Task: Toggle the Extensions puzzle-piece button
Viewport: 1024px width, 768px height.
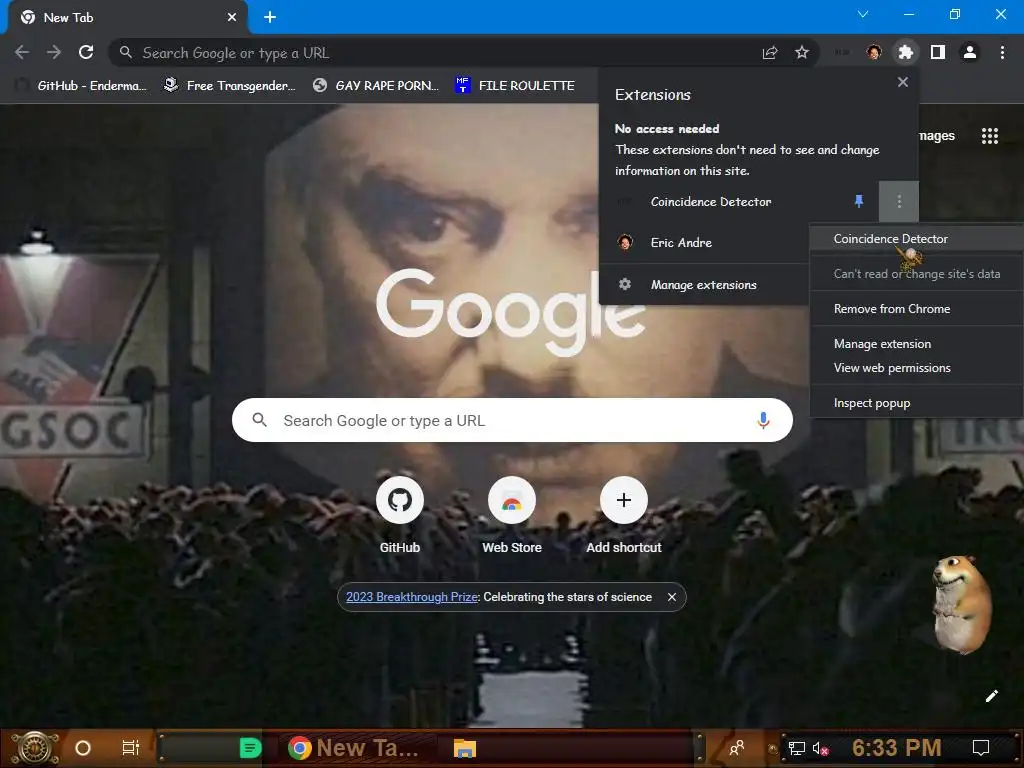Action: pos(905,52)
